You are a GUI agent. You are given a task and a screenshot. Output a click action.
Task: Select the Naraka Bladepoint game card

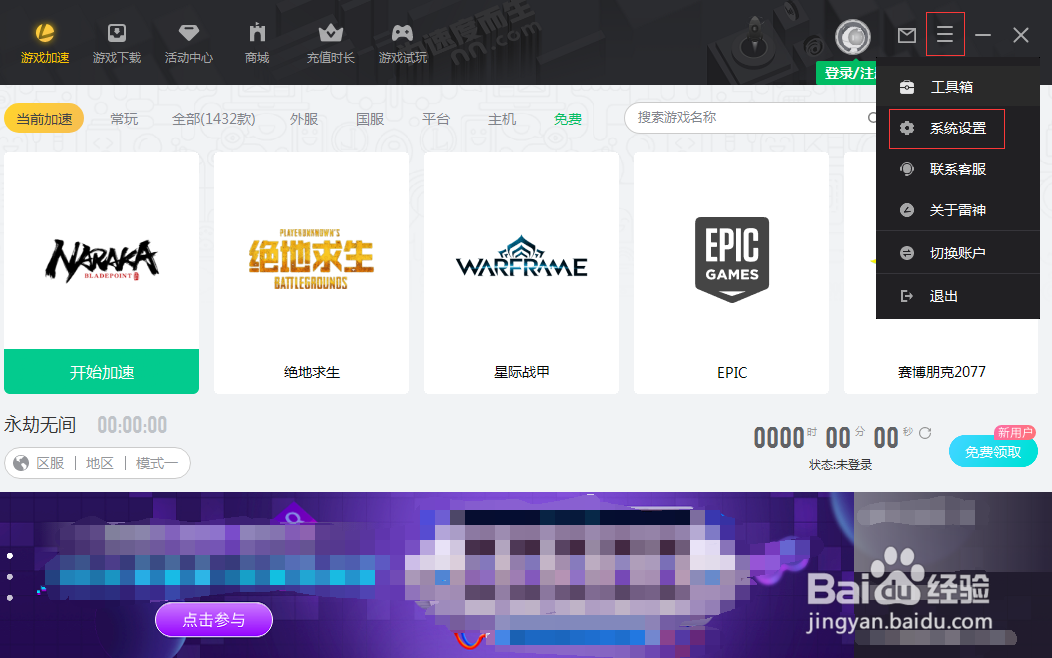click(x=101, y=251)
